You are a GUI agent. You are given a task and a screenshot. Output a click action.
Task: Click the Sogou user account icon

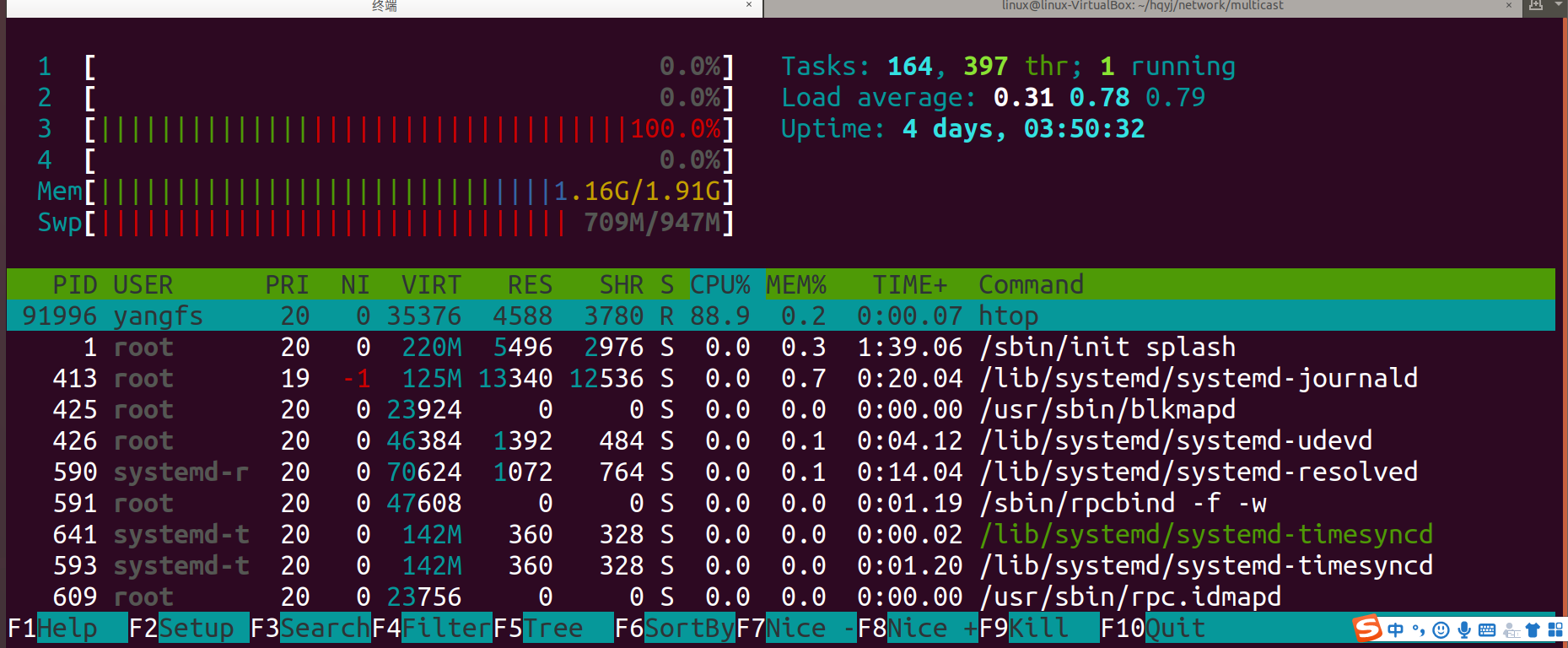click(1511, 630)
